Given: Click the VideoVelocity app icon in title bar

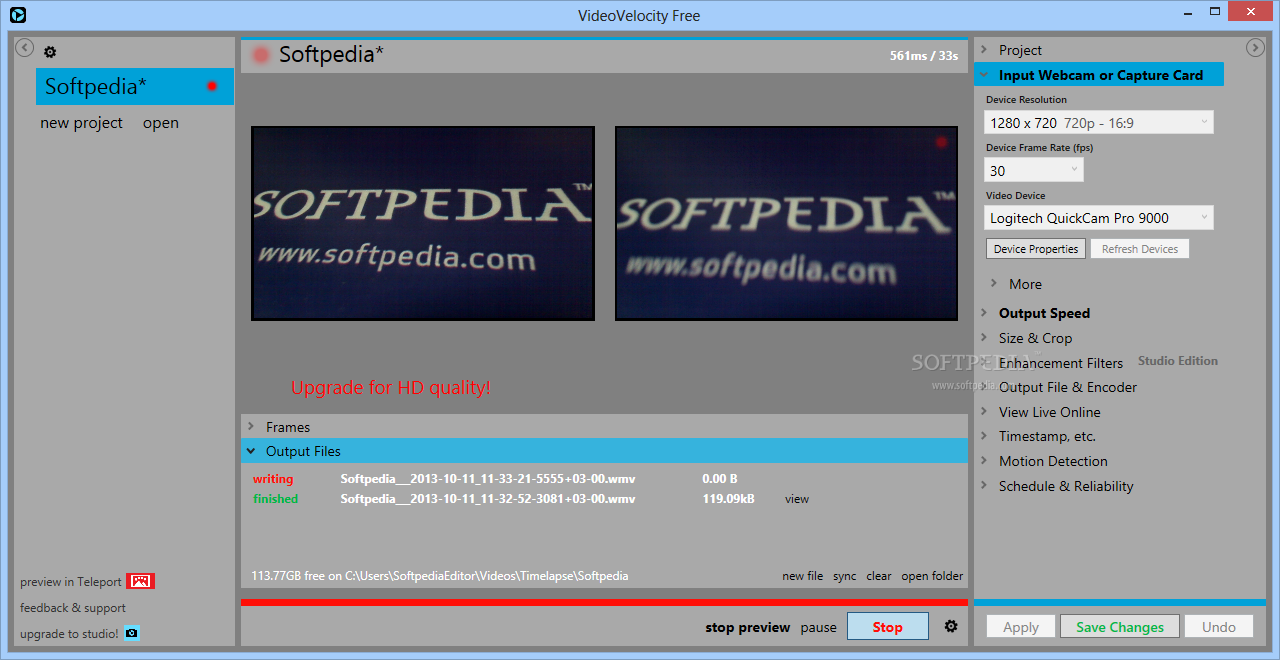Looking at the screenshot, I should click(17, 14).
